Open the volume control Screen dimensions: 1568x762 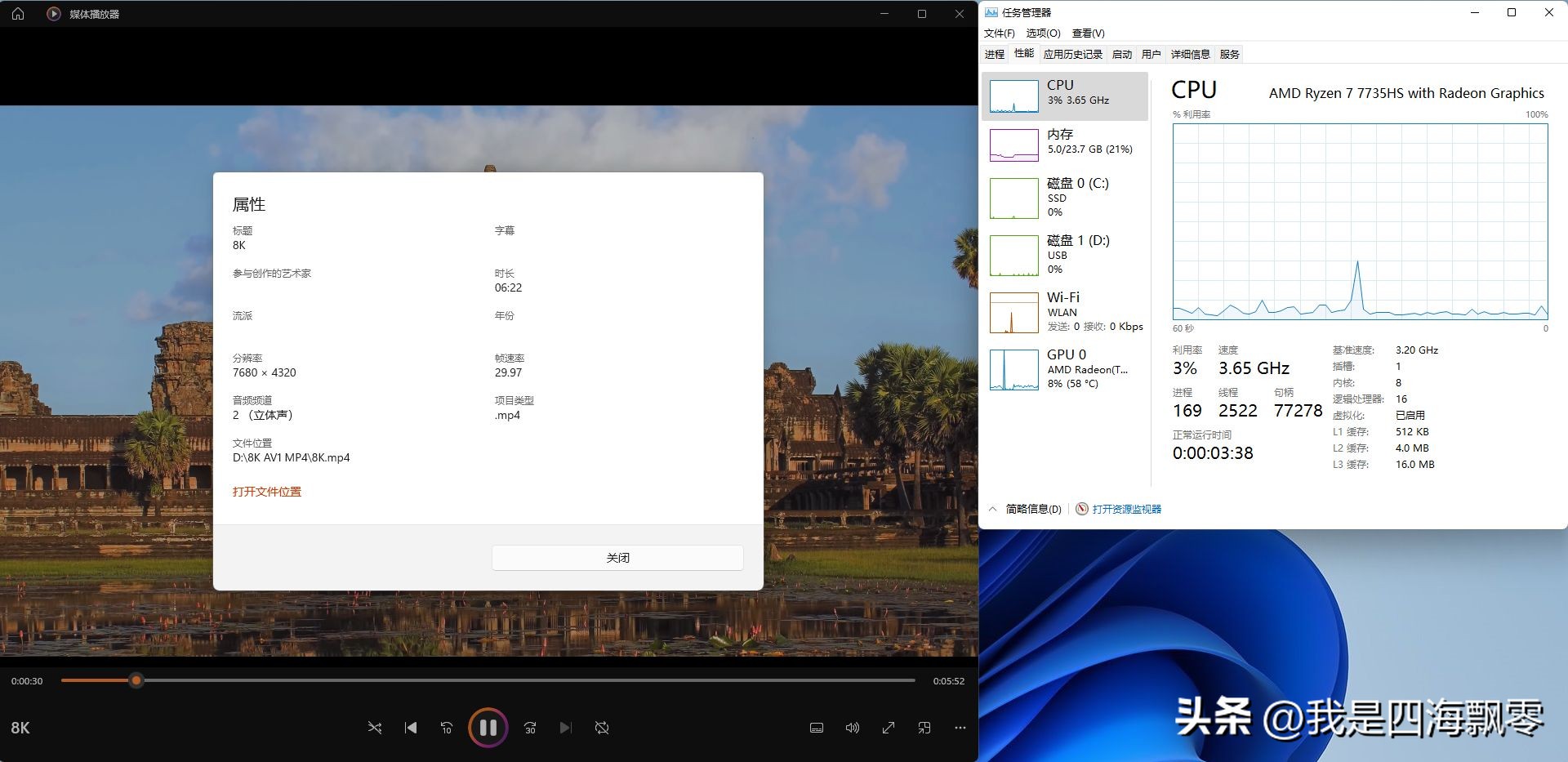(852, 727)
